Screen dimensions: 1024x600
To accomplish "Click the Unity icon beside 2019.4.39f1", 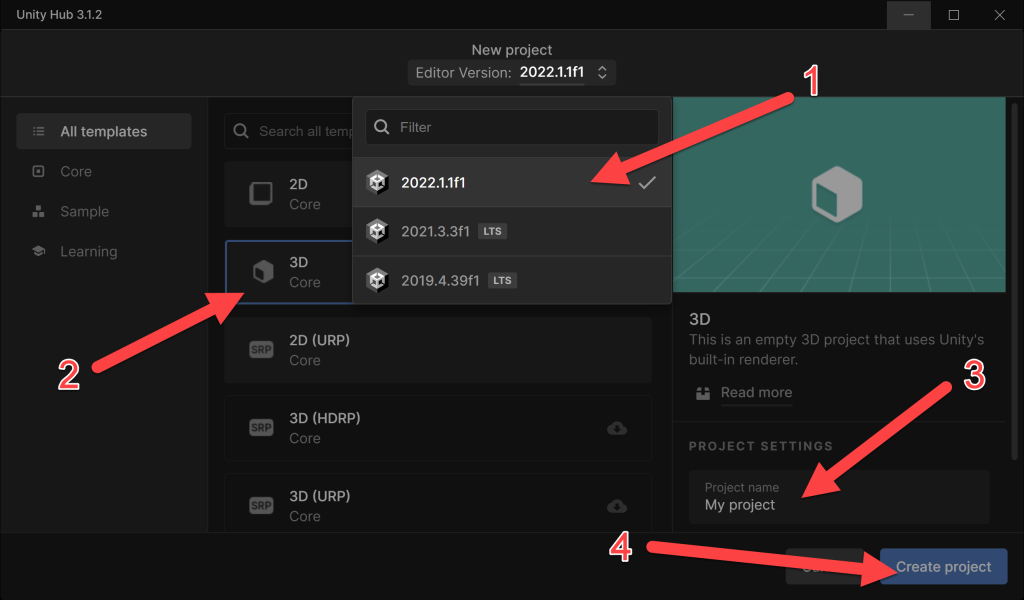I will (377, 280).
